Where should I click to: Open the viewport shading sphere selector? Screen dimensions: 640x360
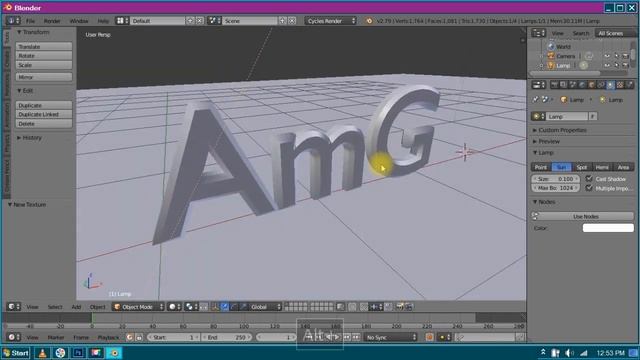tap(174, 307)
